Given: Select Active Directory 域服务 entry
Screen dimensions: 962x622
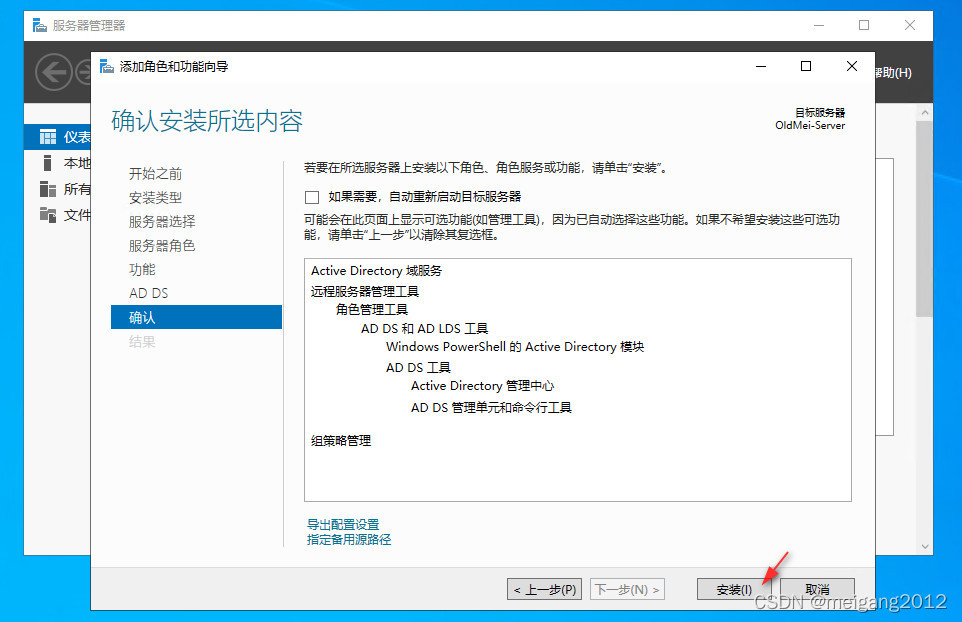Looking at the screenshot, I should pos(376,271).
